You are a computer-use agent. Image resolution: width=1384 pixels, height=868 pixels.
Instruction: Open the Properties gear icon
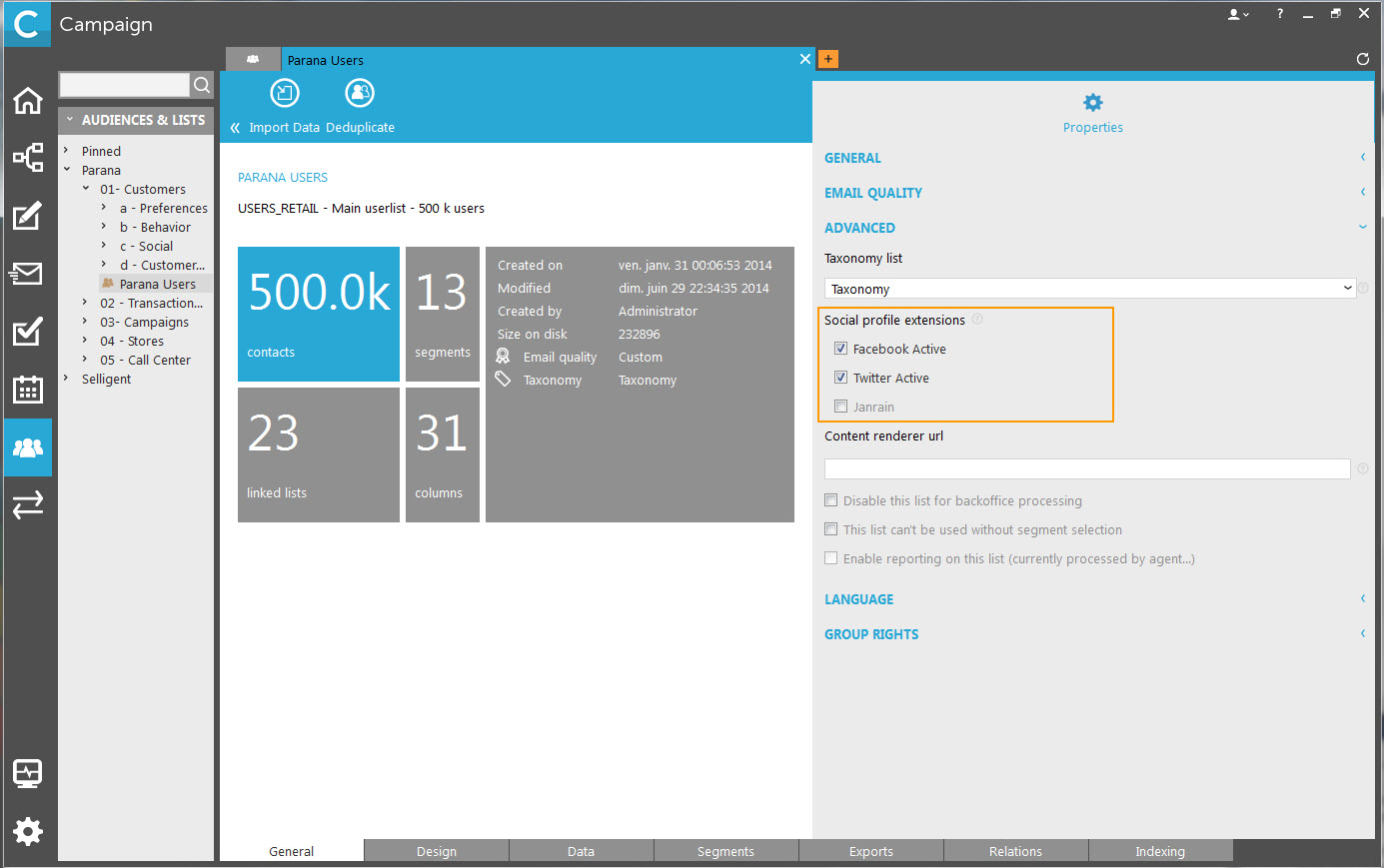pyautogui.click(x=1092, y=103)
